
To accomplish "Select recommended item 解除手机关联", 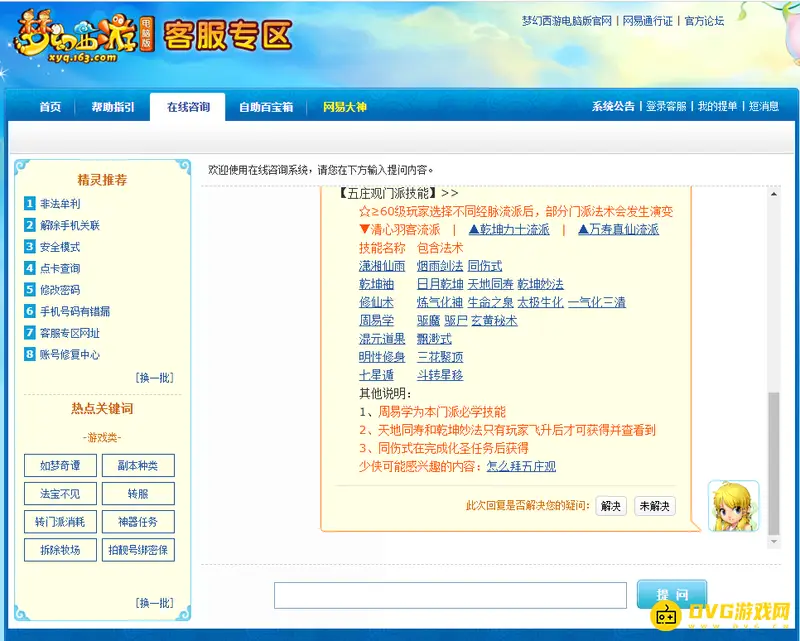I will (x=70, y=225).
